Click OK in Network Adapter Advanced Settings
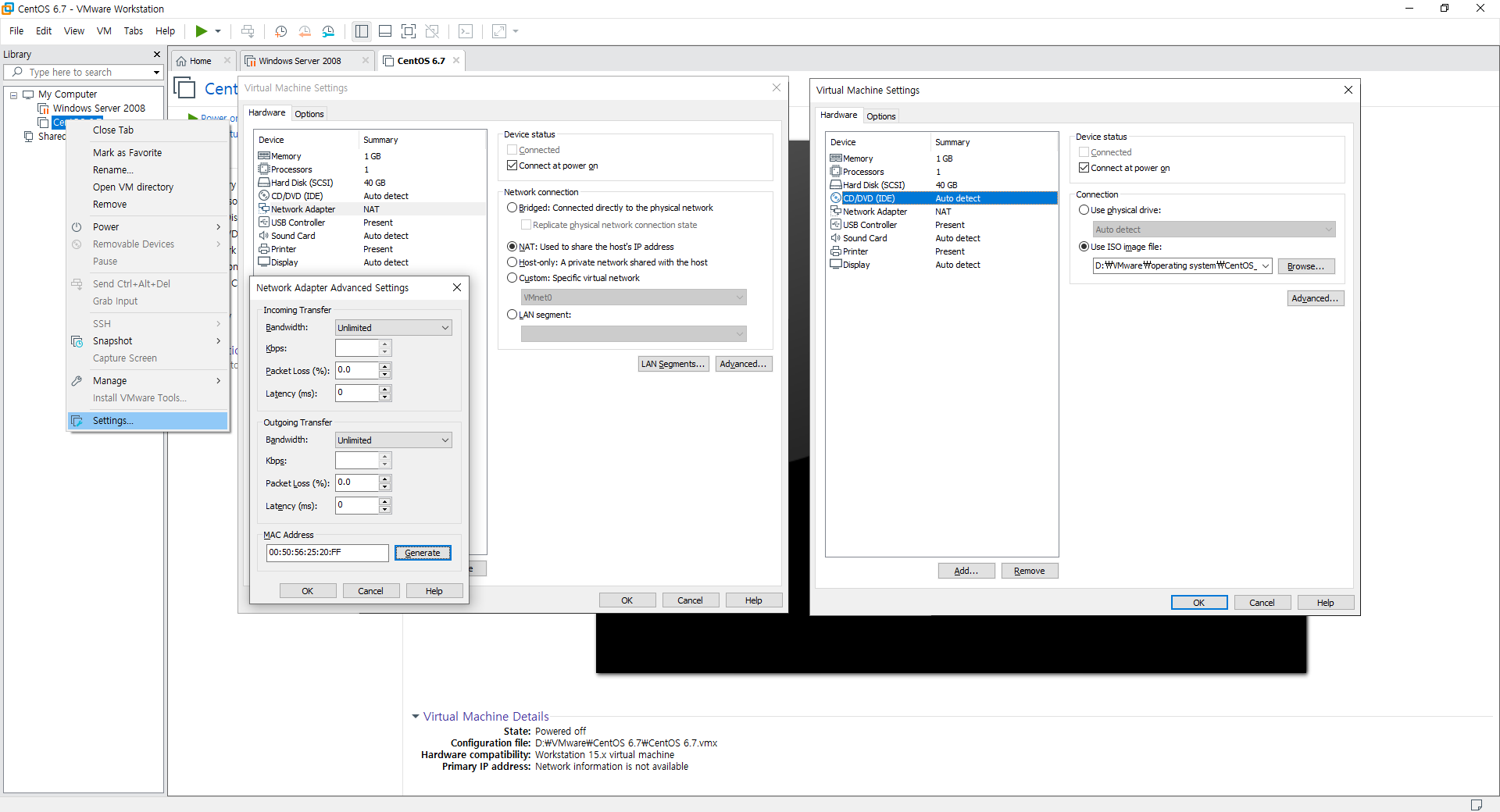1500x812 pixels. pyautogui.click(x=308, y=591)
